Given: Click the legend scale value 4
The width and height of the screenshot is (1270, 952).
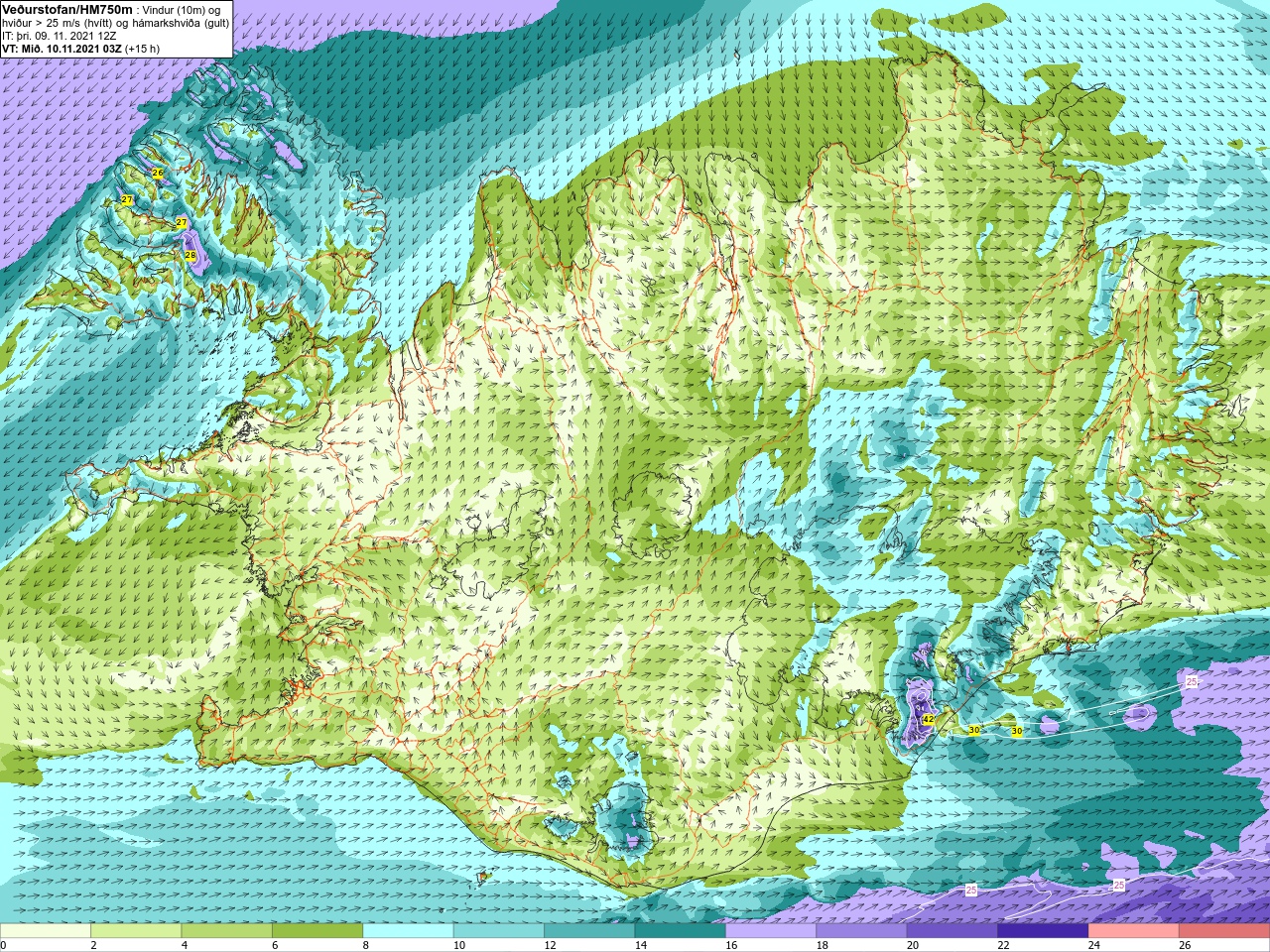Looking at the screenshot, I should [x=185, y=945].
